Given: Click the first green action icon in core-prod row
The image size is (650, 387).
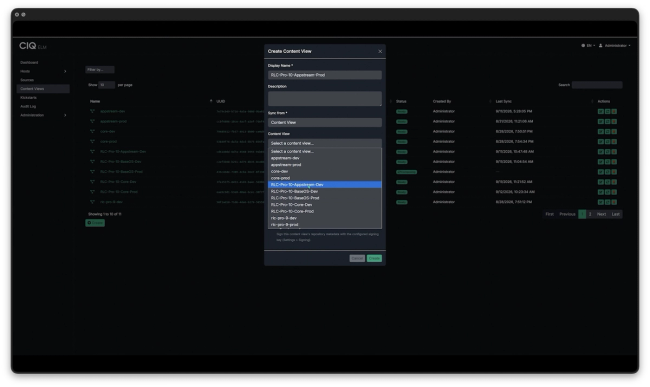Looking at the screenshot, I should tap(601, 142).
